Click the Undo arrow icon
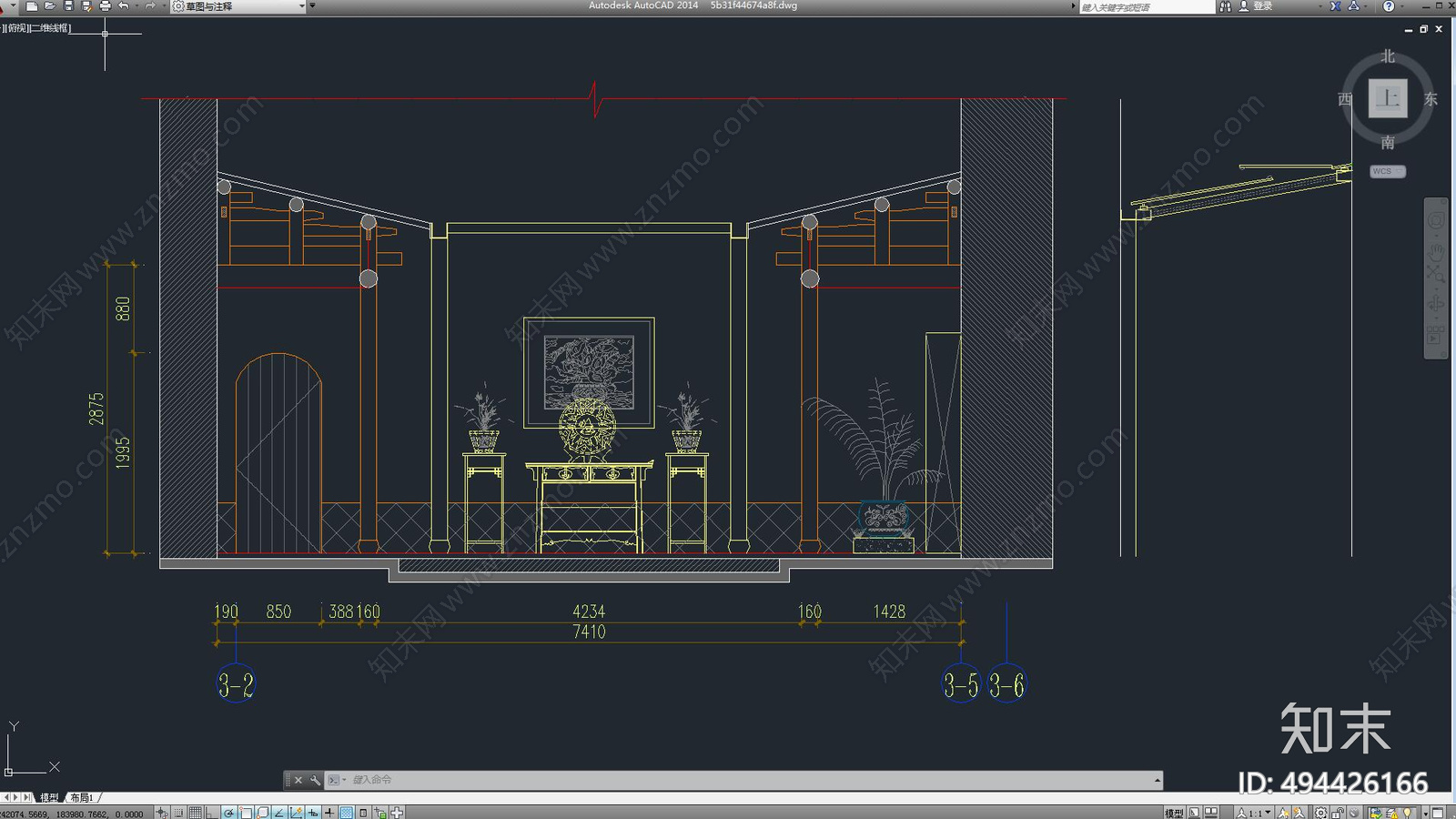Viewport: 1456px width, 819px height. coord(124,6)
